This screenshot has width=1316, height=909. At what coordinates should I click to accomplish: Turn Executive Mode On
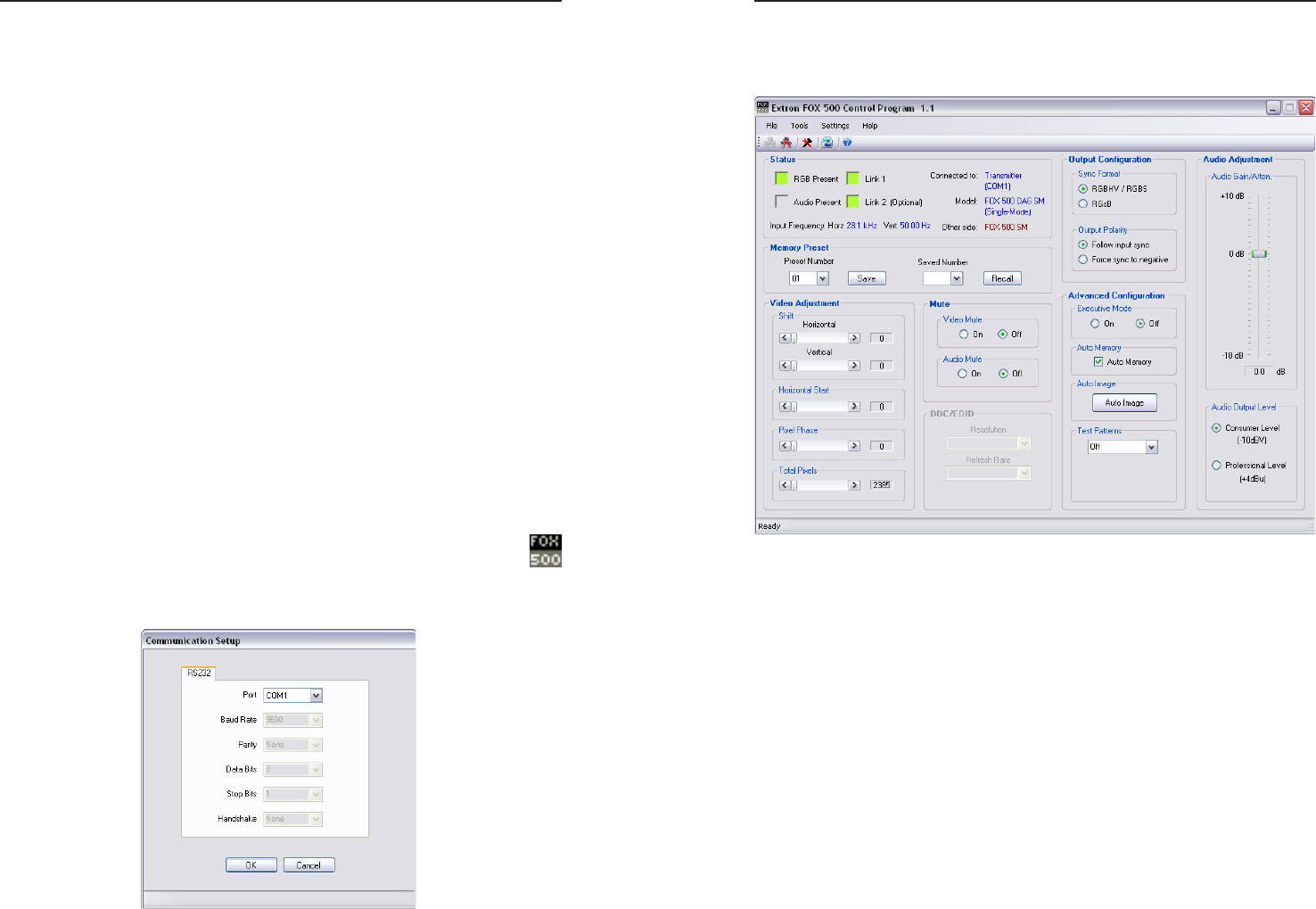point(1096,324)
